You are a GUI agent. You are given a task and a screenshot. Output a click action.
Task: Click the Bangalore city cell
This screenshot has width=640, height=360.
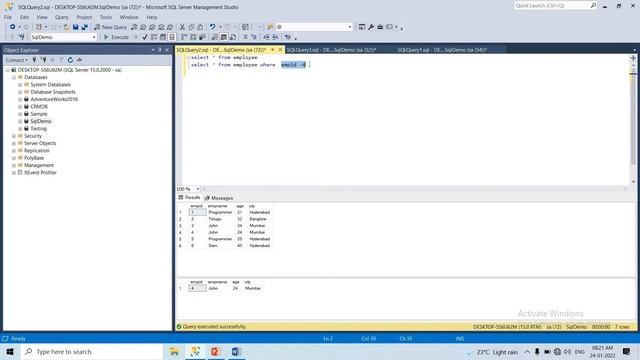click(x=258, y=219)
